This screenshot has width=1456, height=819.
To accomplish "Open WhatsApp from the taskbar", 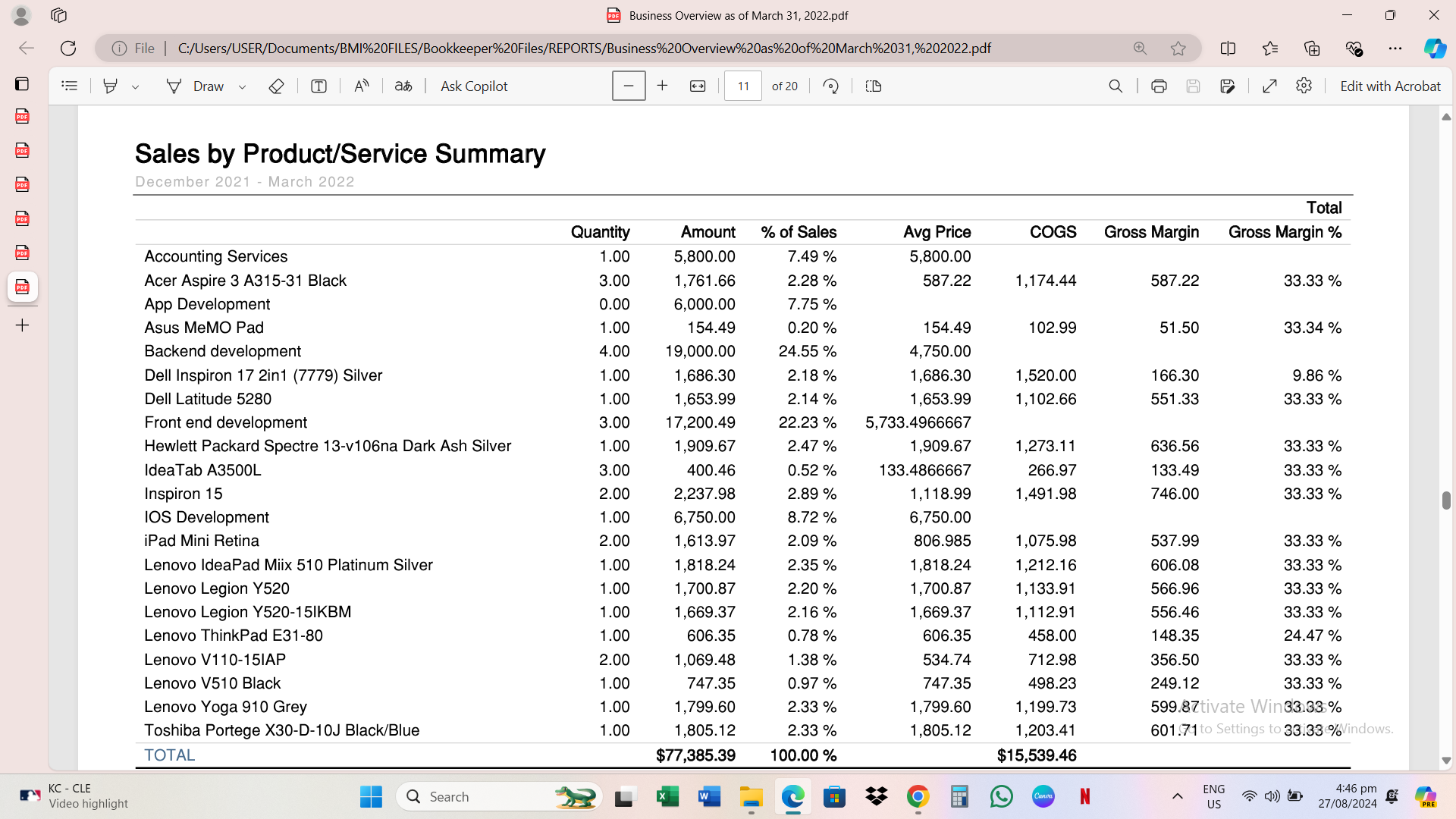I will [x=1001, y=796].
